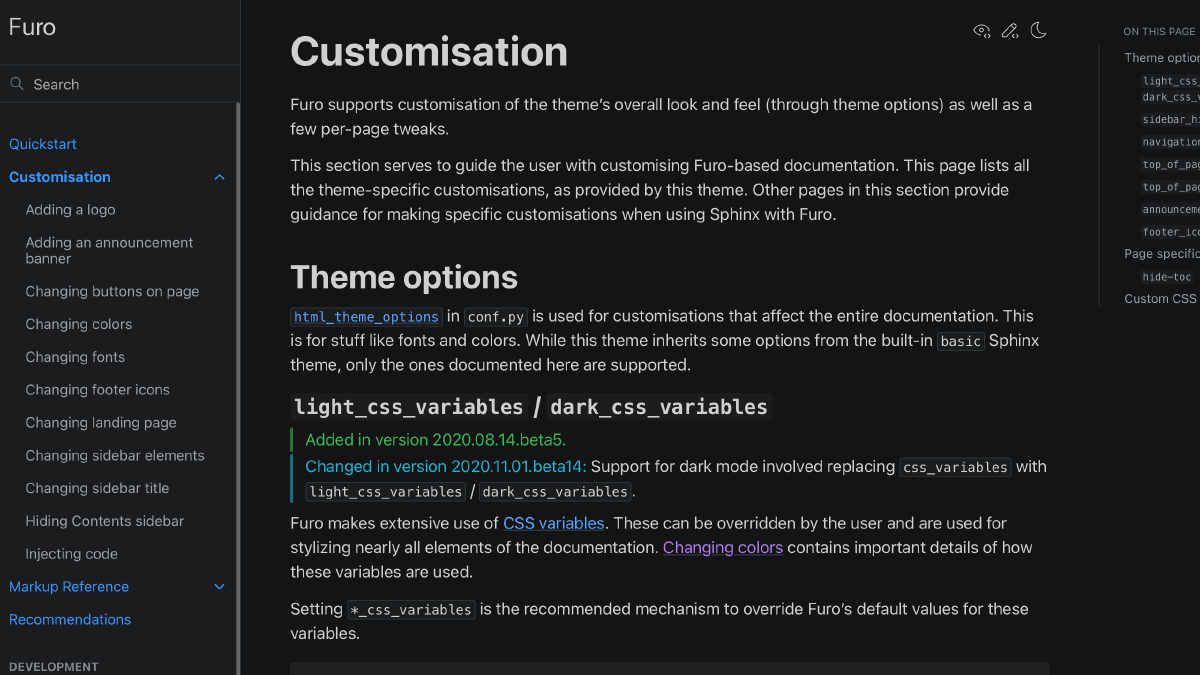Open the Quickstart page
The image size is (1200, 675).
click(x=43, y=144)
